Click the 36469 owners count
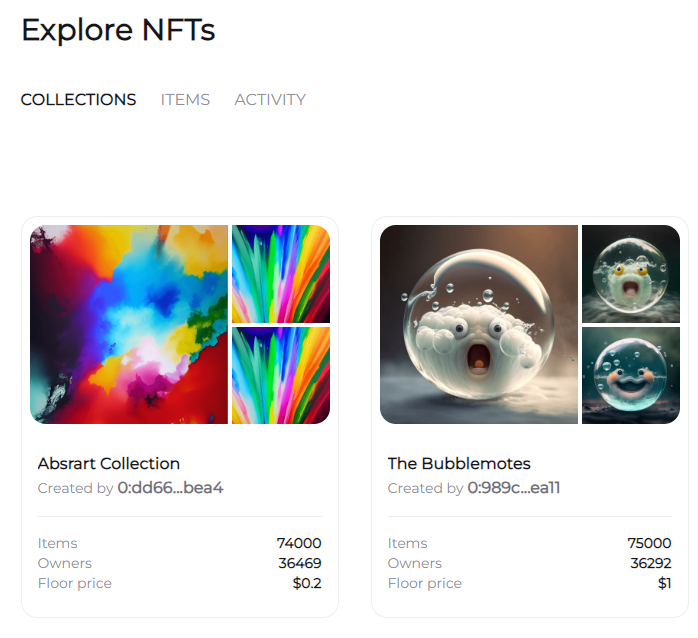 tap(299, 563)
